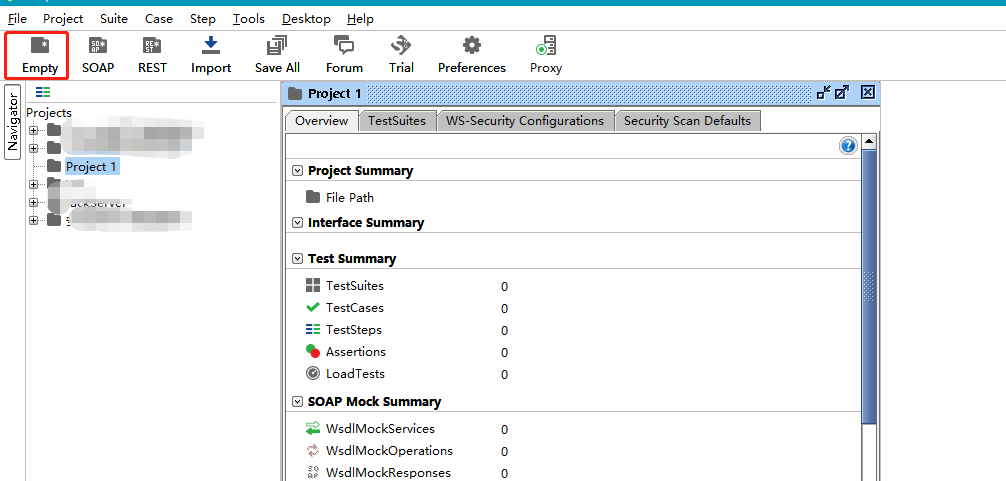Viewport: 1006px width, 481px height.
Task: Collapse the Project Summary section
Action: [297, 171]
